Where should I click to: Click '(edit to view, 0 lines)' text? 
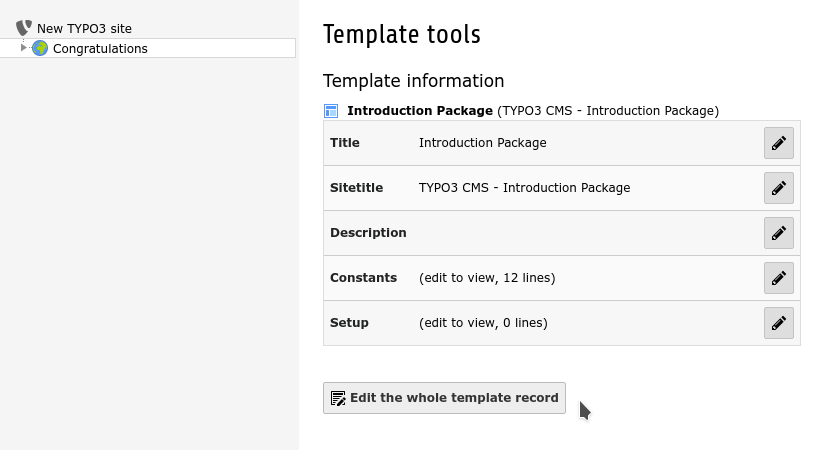coord(483,323)
